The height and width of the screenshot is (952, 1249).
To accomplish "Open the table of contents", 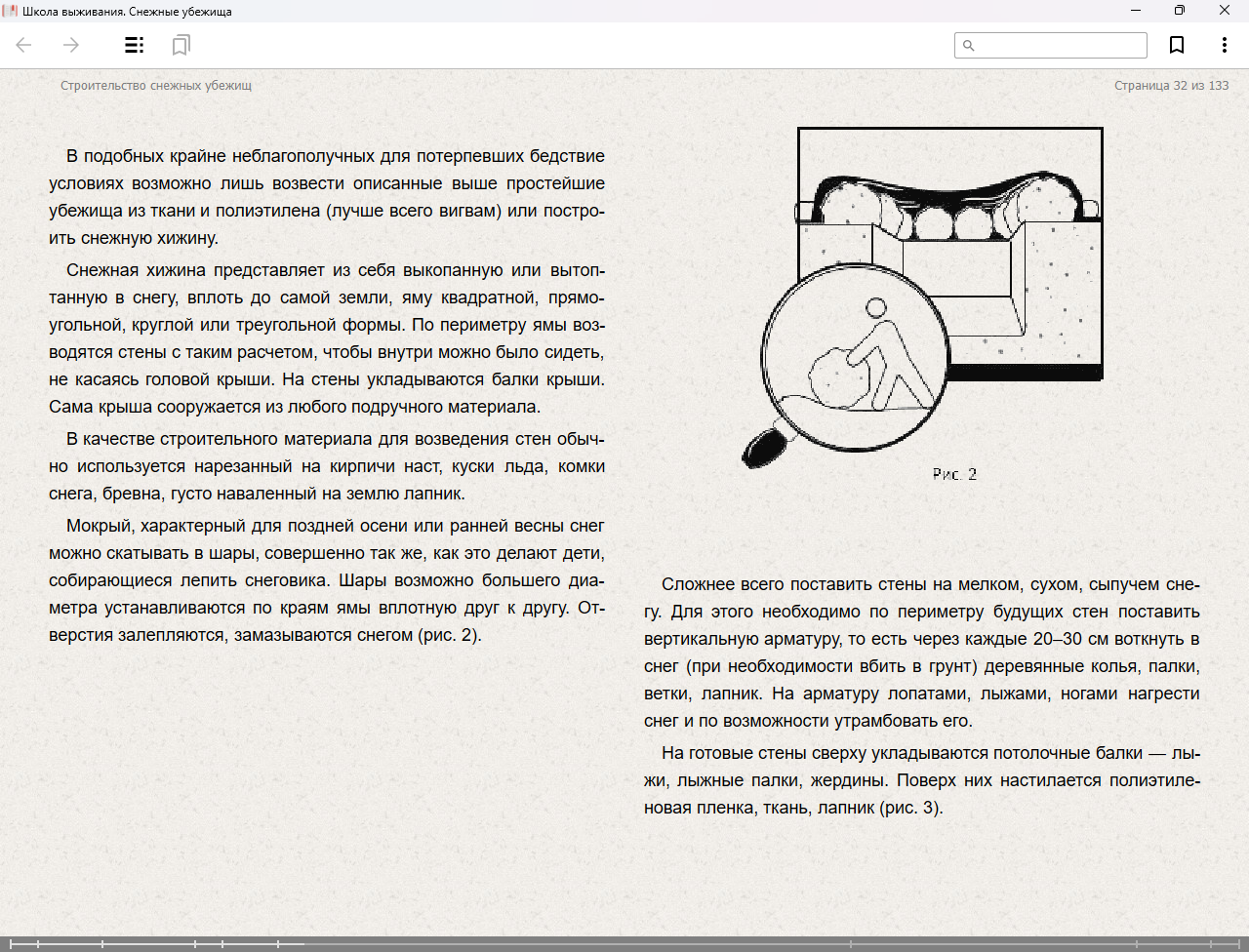I will [134, 45].
